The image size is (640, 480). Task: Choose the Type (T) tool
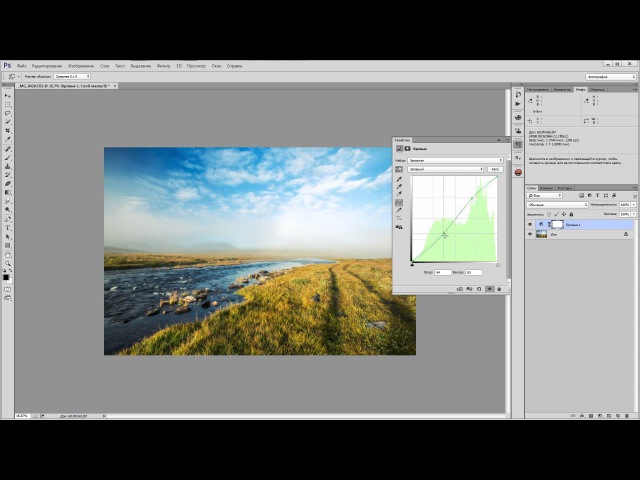(8, 227)
